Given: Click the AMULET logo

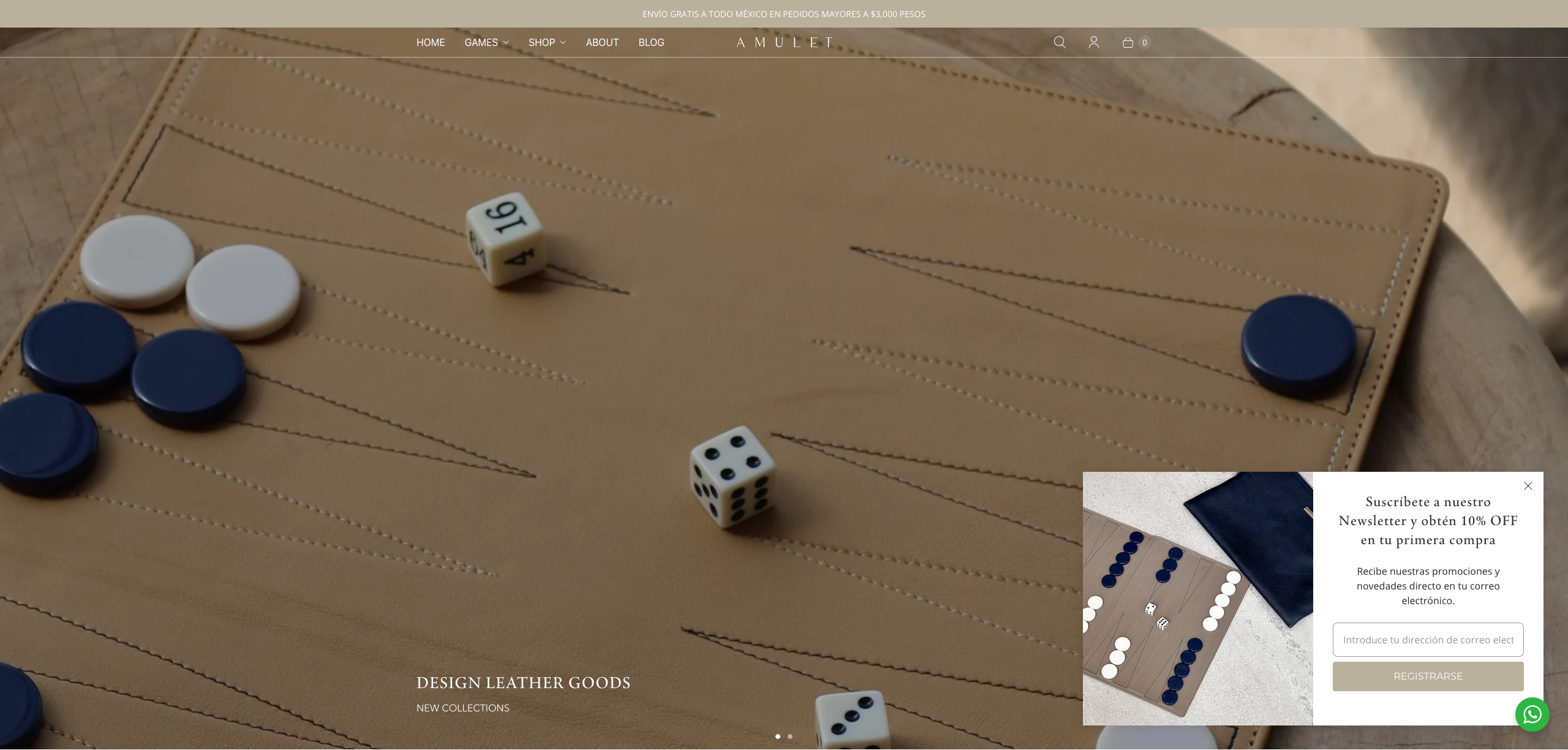Looking at the screenshot, I should 784,42.
